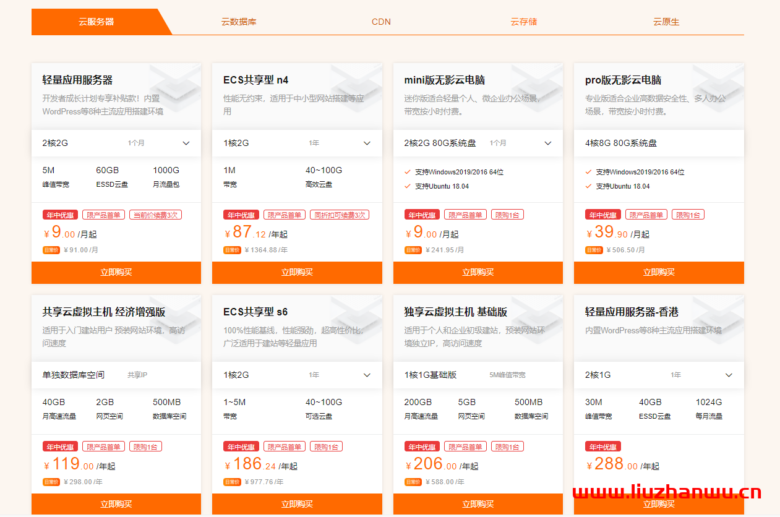Switch to the 云数据库 tab

[x=238, y=21]
